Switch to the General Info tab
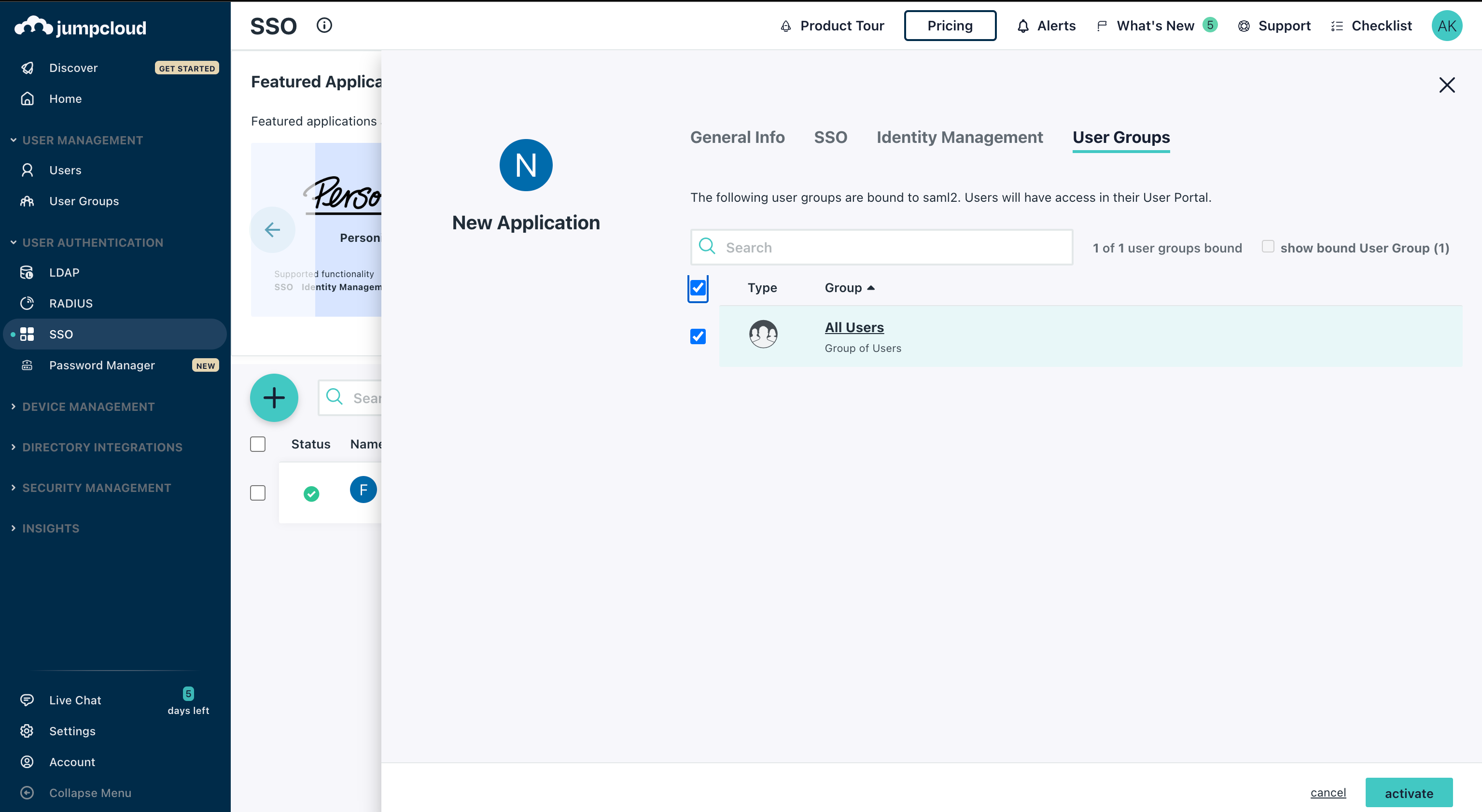Image resolution: width=1482 pixels, height=812 pixels. 737,137
